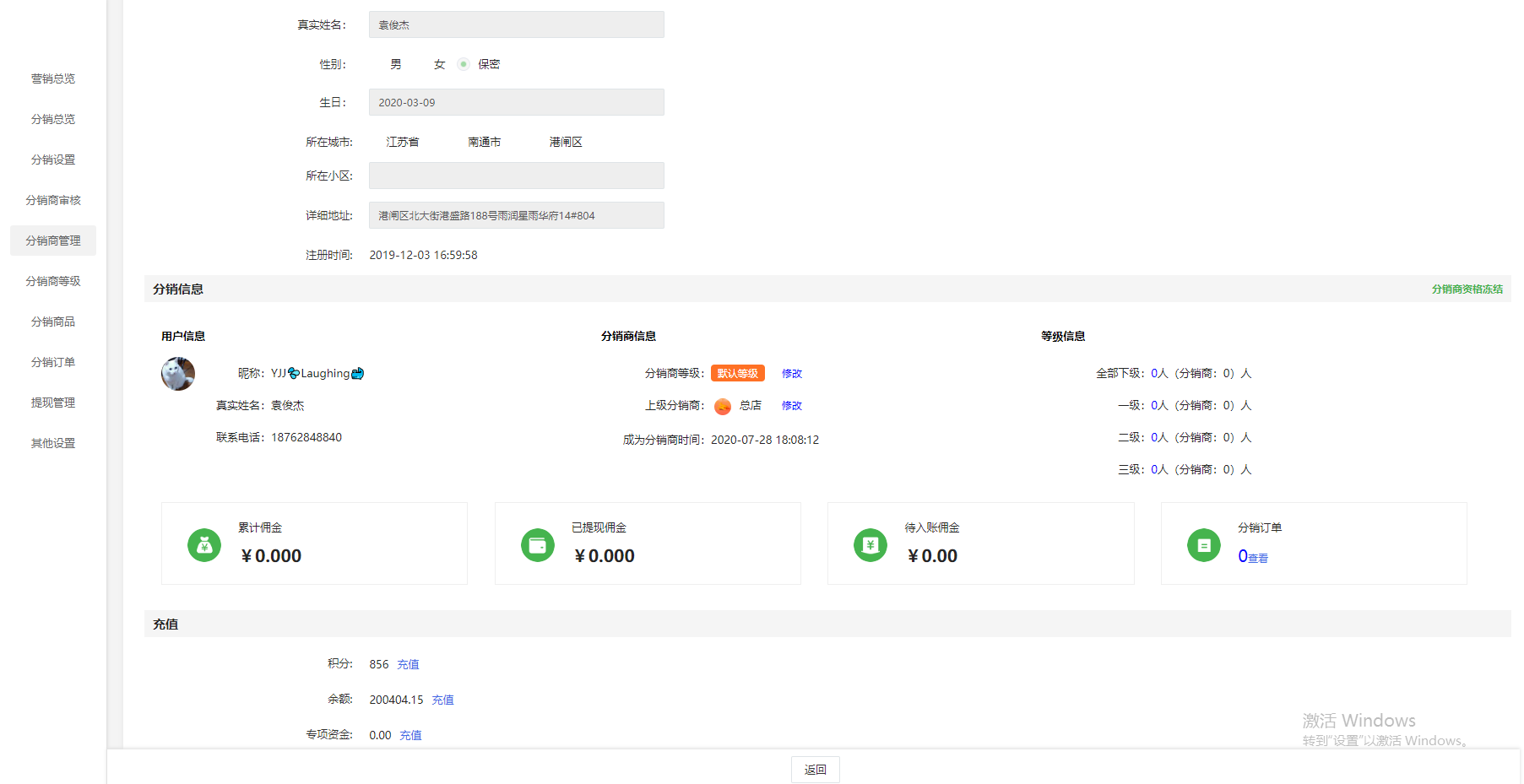Image resolution: width=1524 pixels, height=784 pixels.
Task: Click 修改 next to 分销商等级
Action: click(x=791, y=374)
